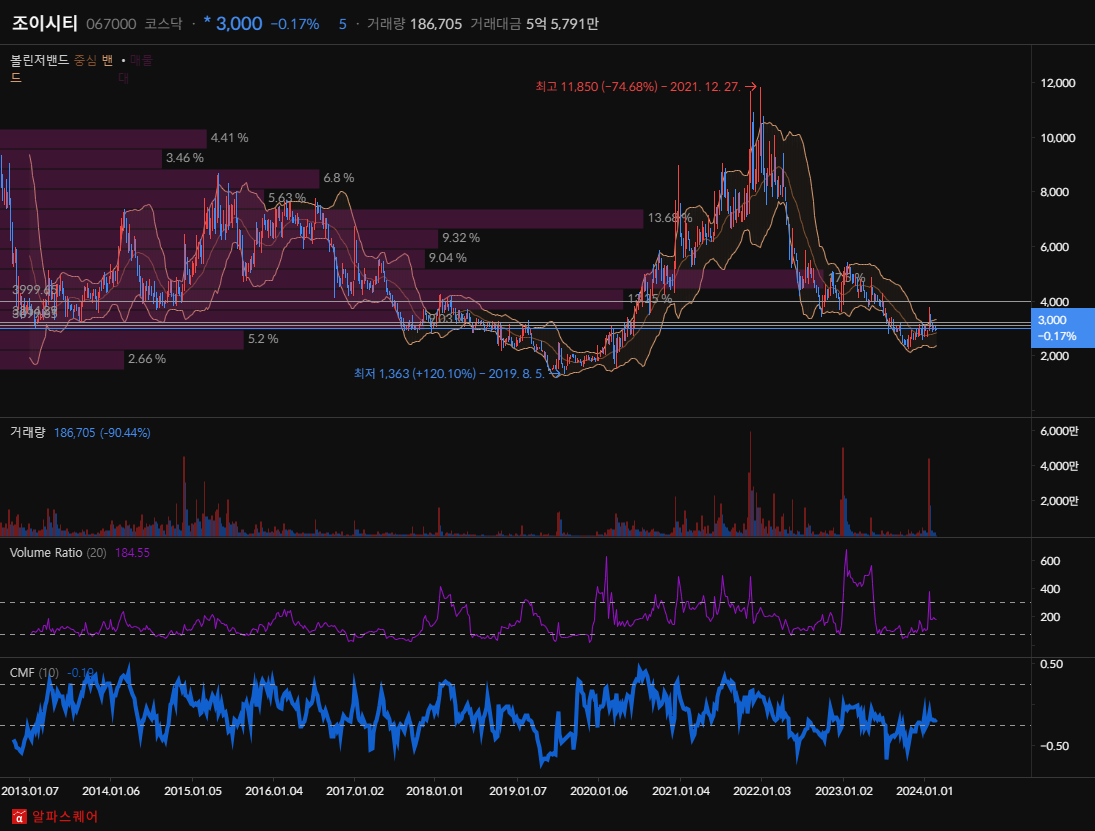
Task: Toggle the dimmed 매물대 legend entry
Action: tap(141, 61)
